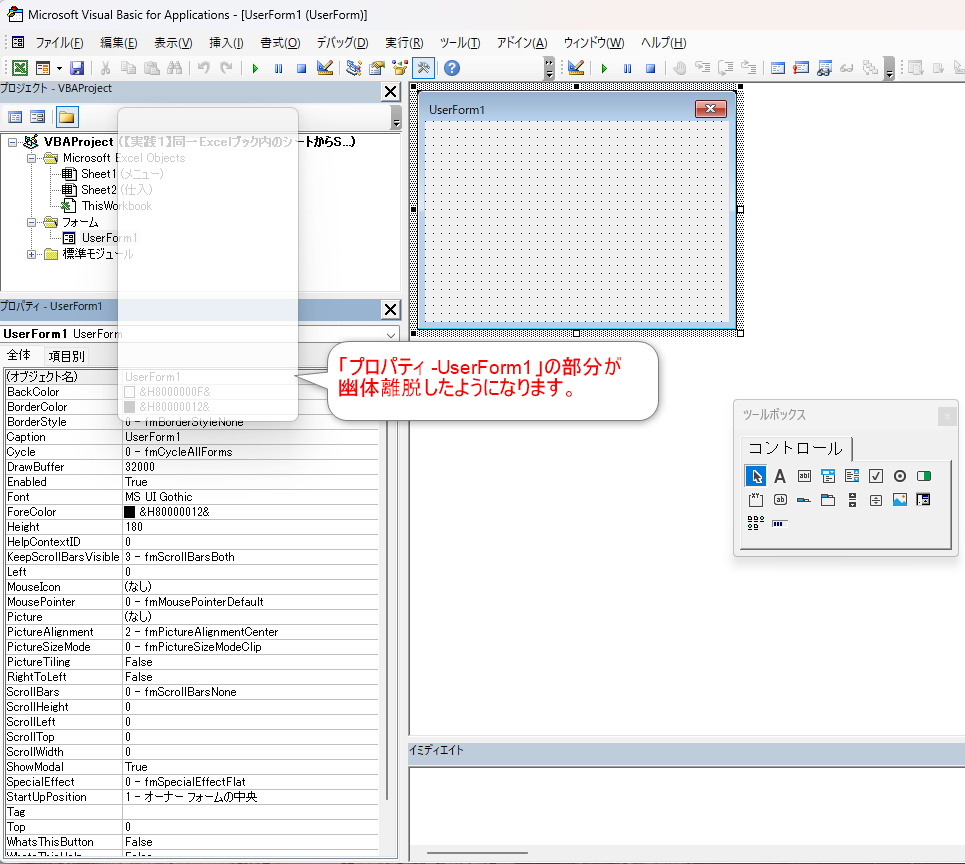
Task: Collapse the フォーム folder node
Action: 31,222
